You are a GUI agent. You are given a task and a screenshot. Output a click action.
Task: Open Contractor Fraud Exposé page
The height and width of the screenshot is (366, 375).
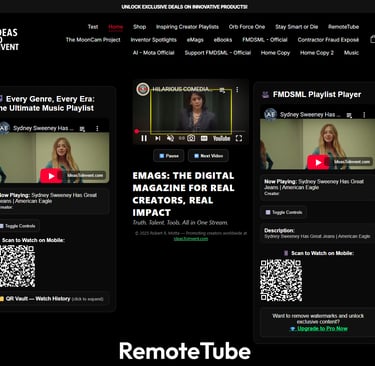point(328,40)
